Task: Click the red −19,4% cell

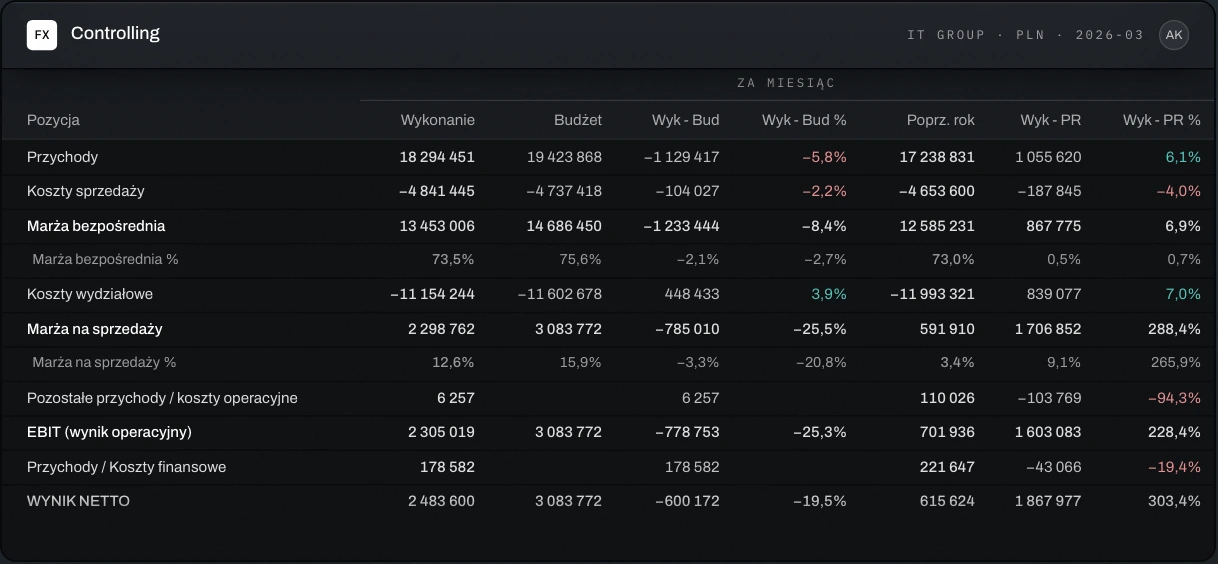Action: point(1174,467)
